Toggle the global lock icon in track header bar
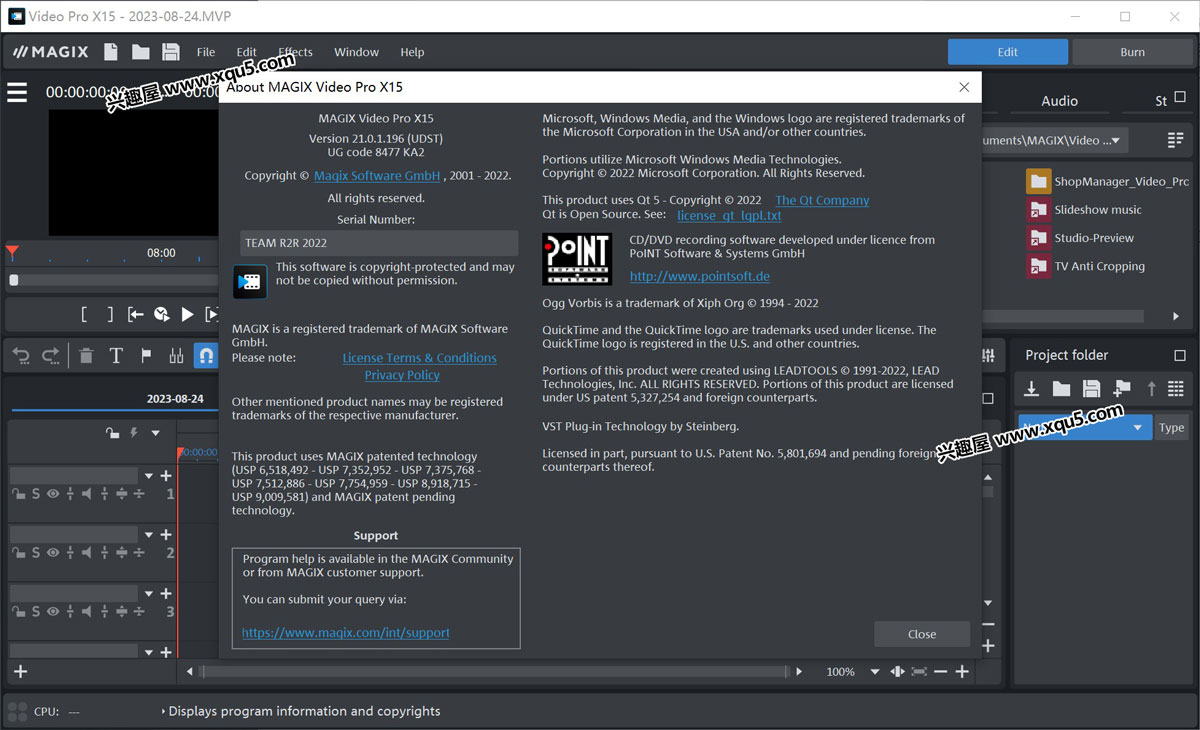Viewport: 1200px width, 730px height. (113, 433)
